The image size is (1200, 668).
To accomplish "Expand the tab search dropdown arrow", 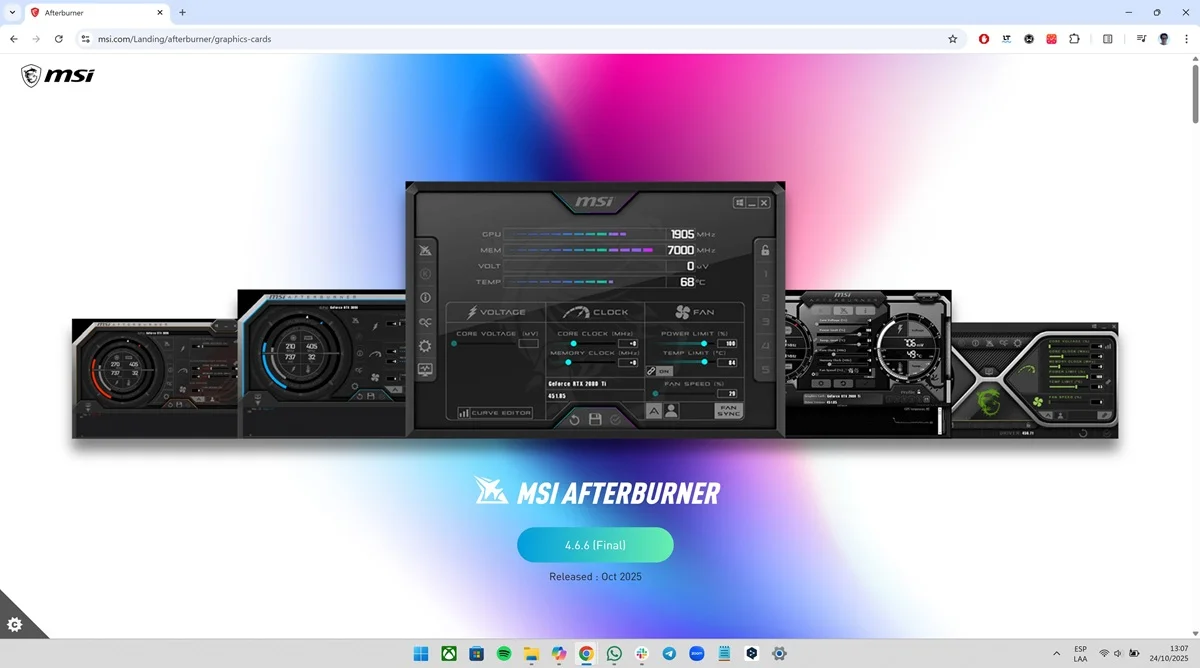I will point(11,13).
